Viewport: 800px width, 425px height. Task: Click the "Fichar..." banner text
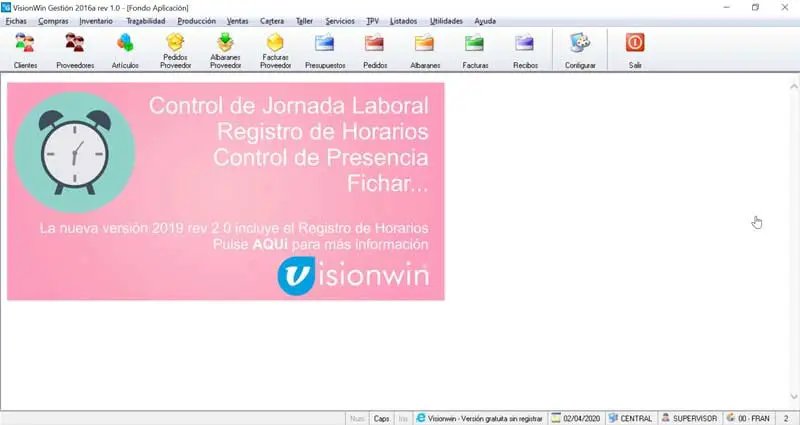388,184
